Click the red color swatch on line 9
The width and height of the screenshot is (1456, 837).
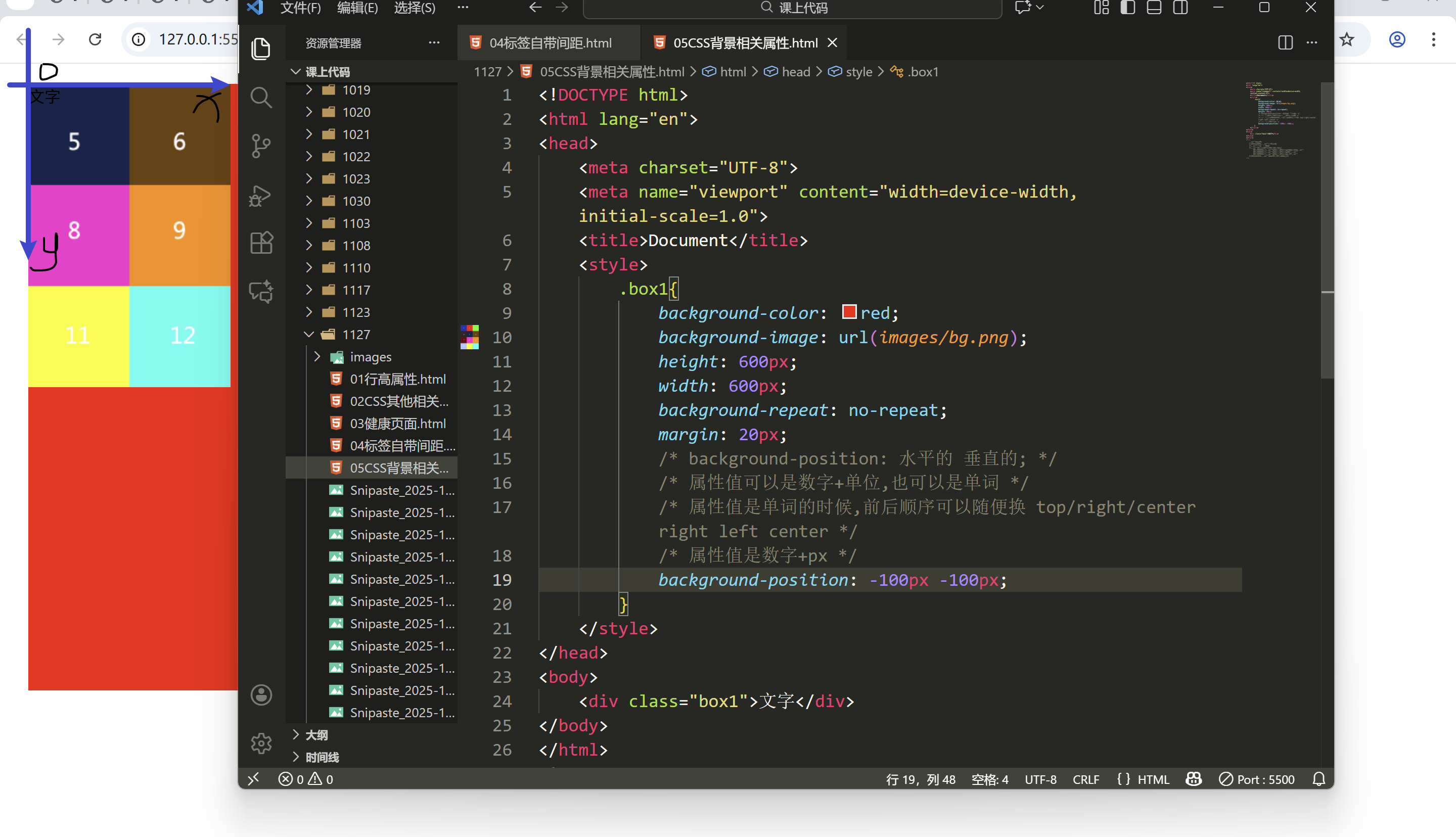(849, 311)
